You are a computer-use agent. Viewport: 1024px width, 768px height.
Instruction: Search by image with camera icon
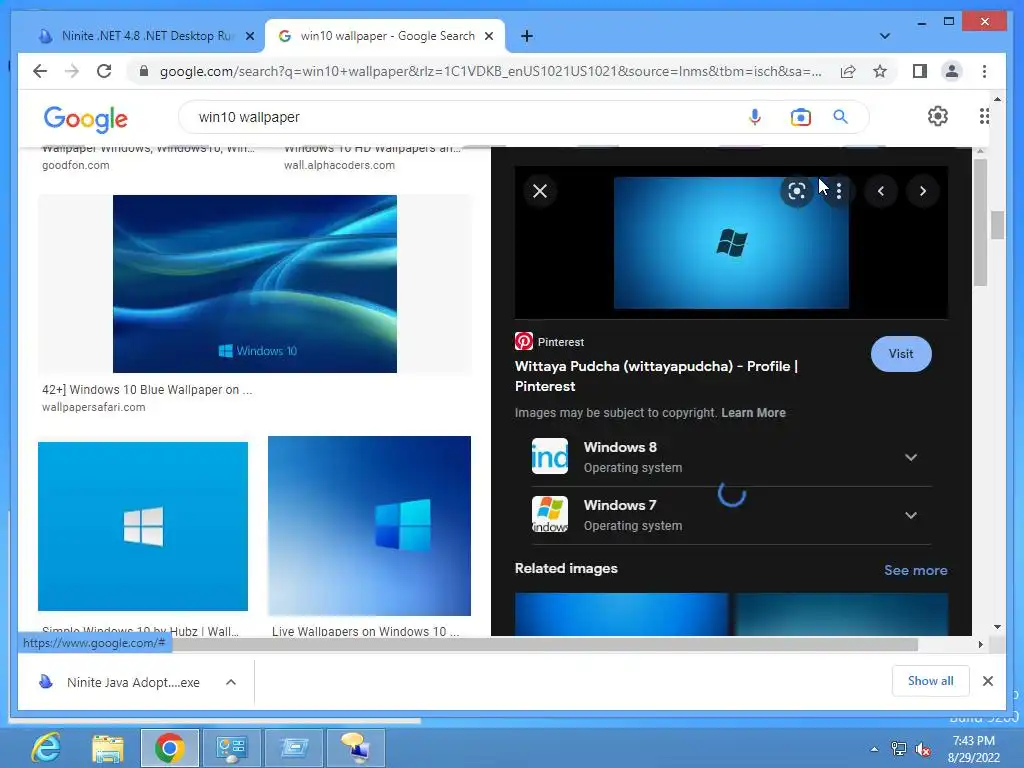click(x=800, y=117)
